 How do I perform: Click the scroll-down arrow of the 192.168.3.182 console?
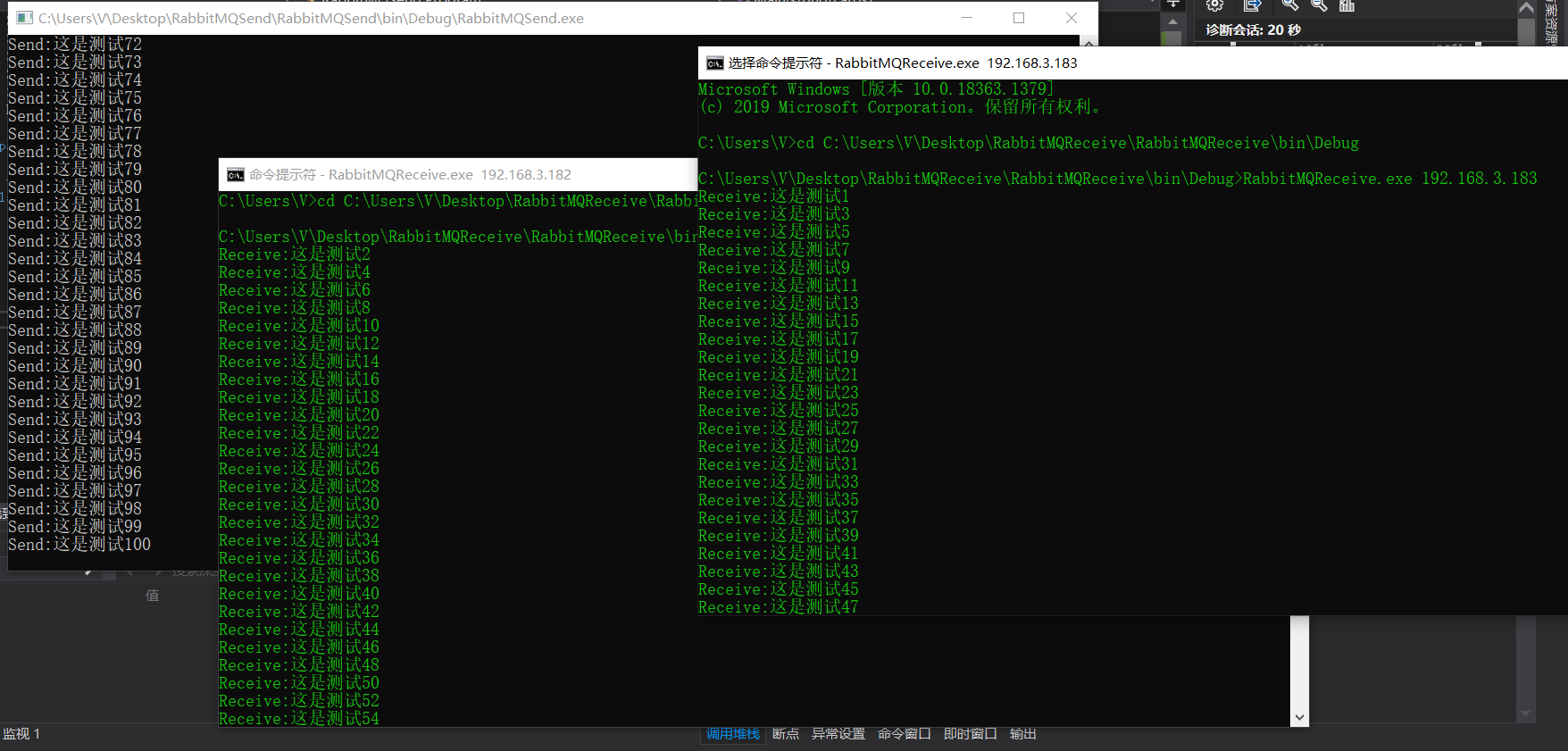(1299, 717)
